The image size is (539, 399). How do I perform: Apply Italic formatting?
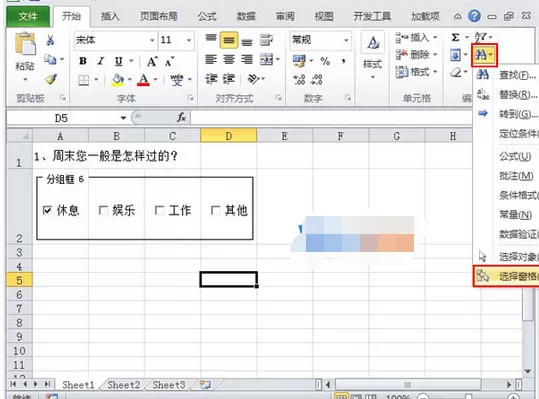tap(100, 61)
